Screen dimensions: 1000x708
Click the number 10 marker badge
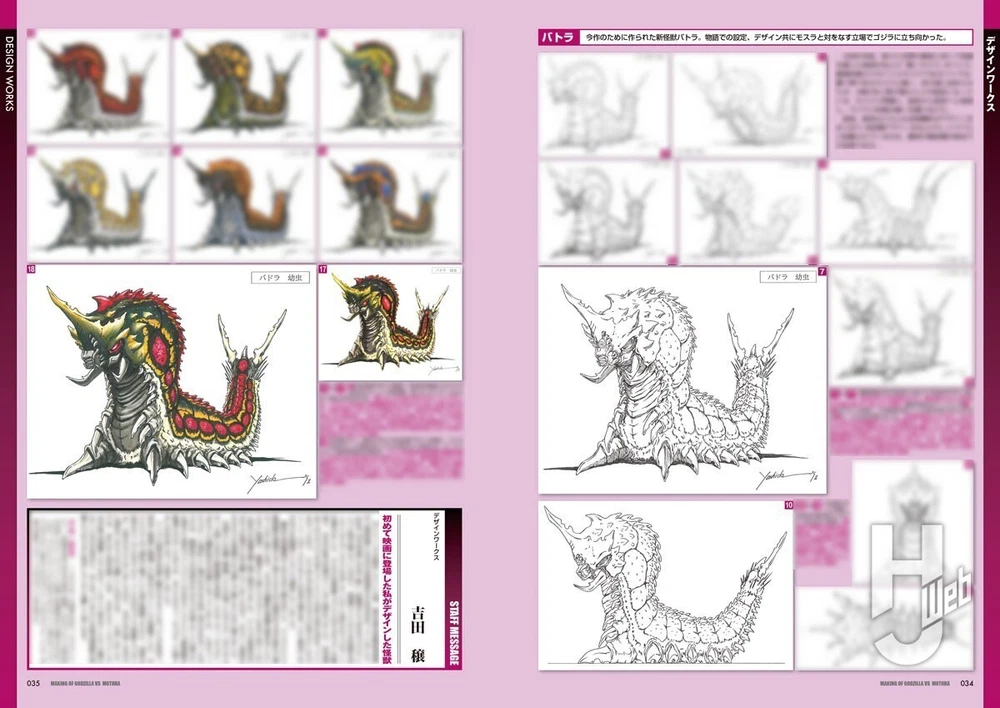[x=789, y=506]
